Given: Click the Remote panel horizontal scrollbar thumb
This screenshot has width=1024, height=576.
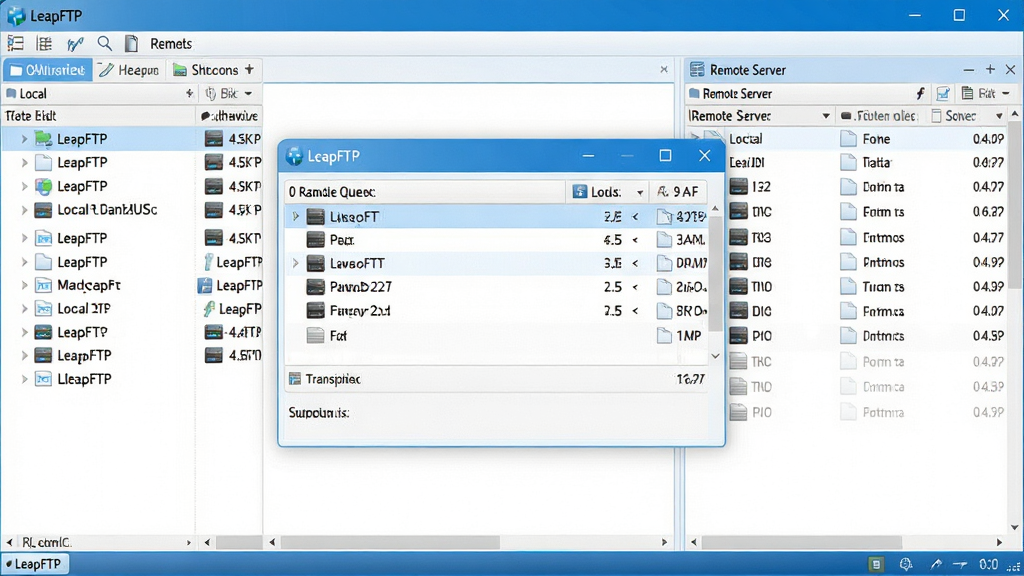Looking at the screenshot, I should [x=802, y=542].
